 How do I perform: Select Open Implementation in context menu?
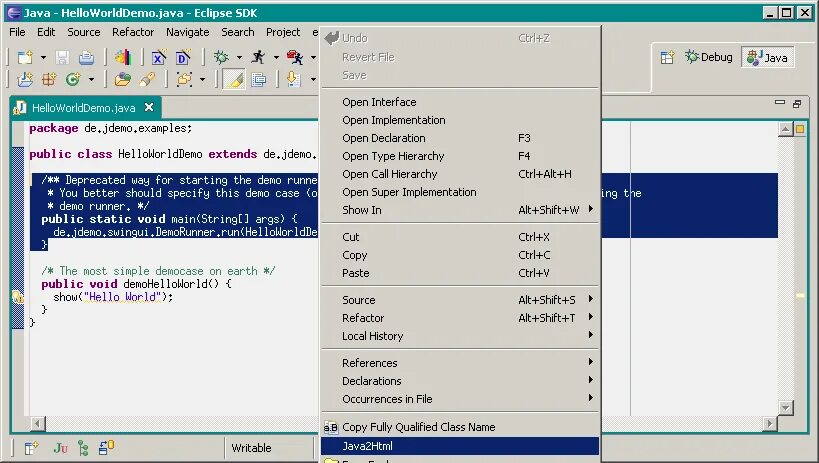460,120
